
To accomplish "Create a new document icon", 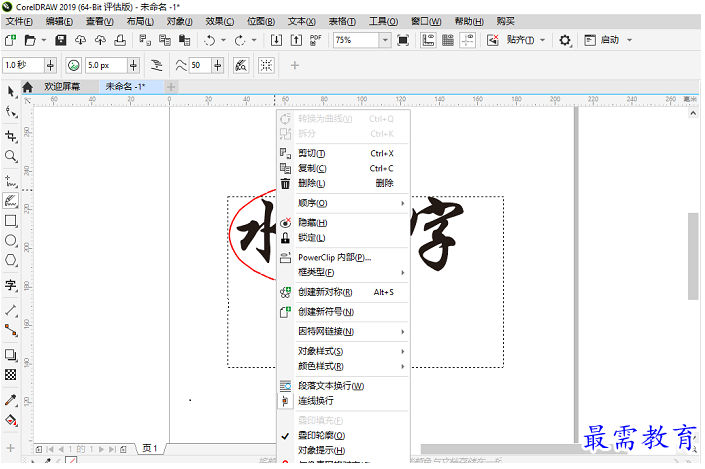I will coord(10,40).
